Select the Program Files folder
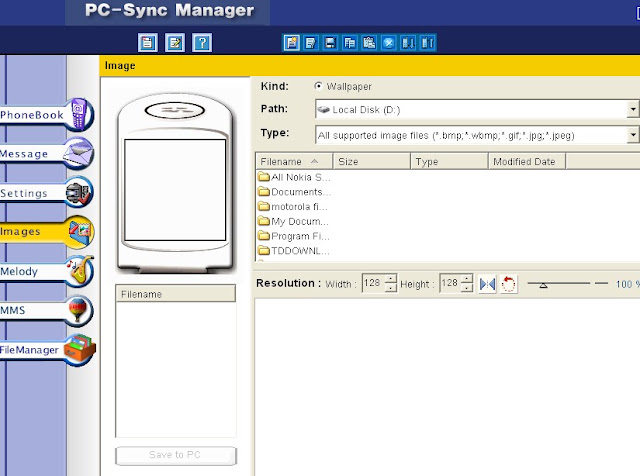The width and height of the screenshot is (640, 476). click(294, 236)
